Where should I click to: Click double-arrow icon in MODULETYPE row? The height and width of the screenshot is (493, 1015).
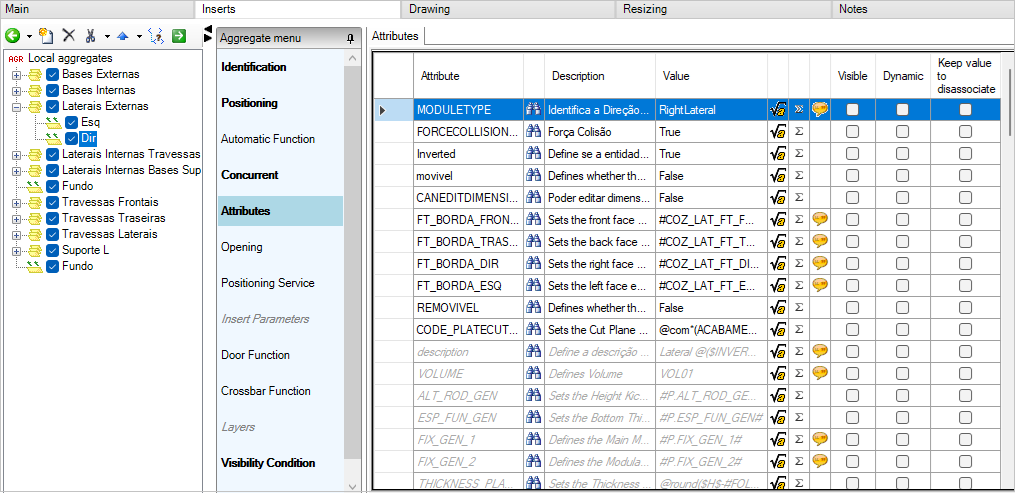tap(799, 109)
